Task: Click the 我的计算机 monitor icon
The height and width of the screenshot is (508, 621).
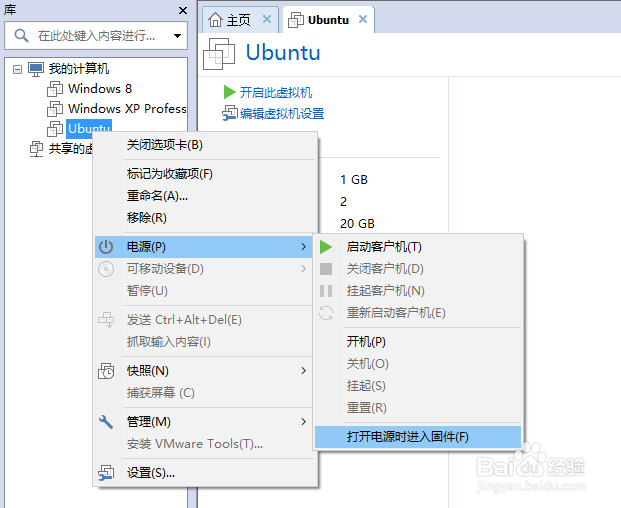Action: 36,69
